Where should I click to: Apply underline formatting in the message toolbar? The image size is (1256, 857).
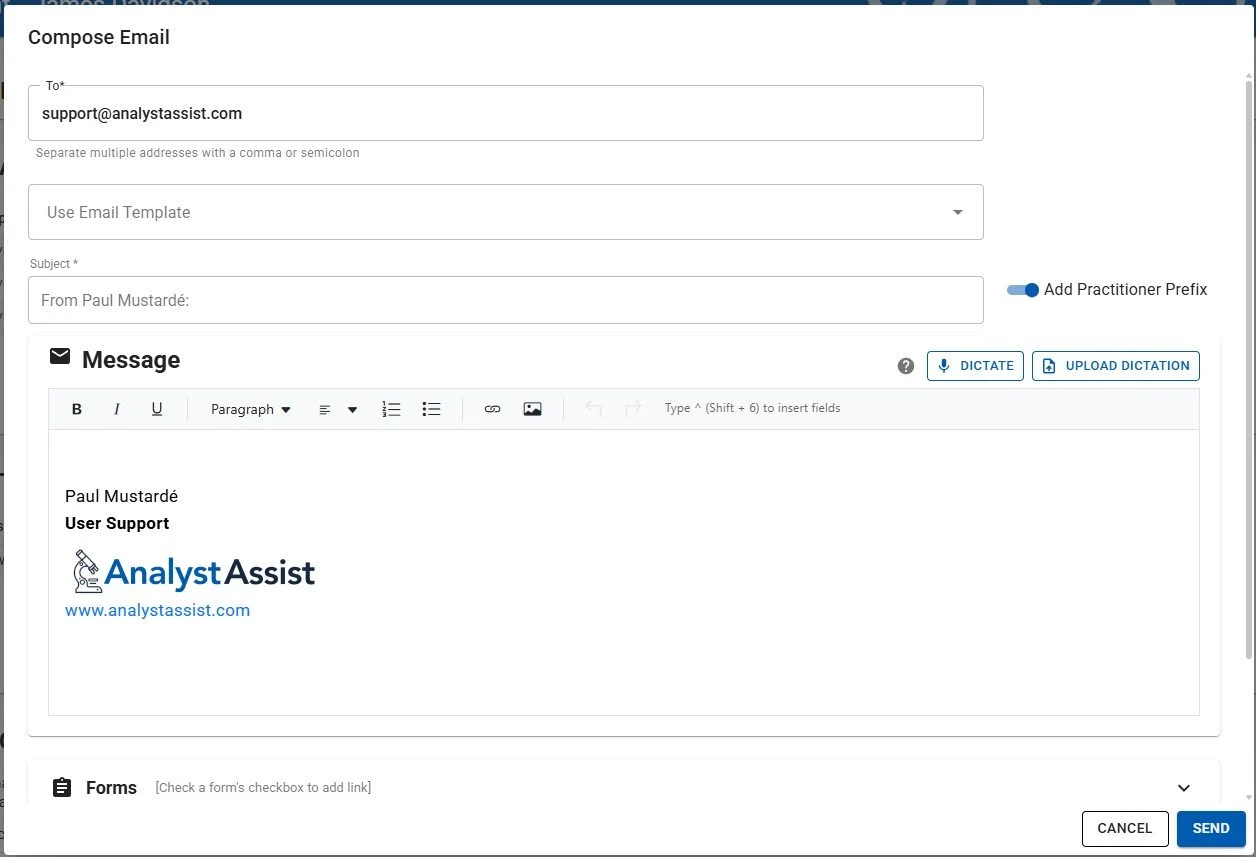click(x=157, y=409)
